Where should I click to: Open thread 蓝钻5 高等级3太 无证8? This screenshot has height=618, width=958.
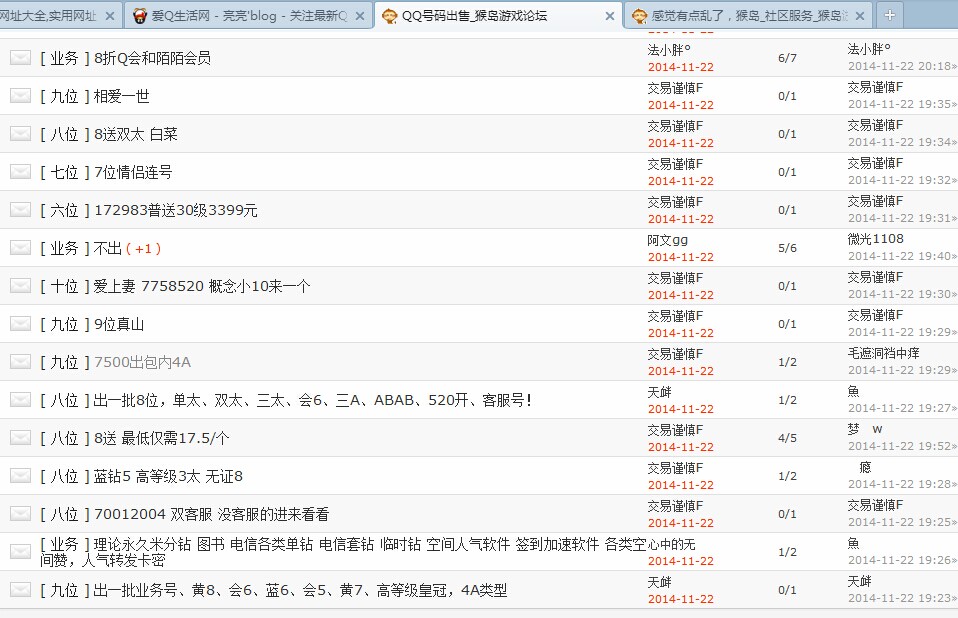click(169, 476)
